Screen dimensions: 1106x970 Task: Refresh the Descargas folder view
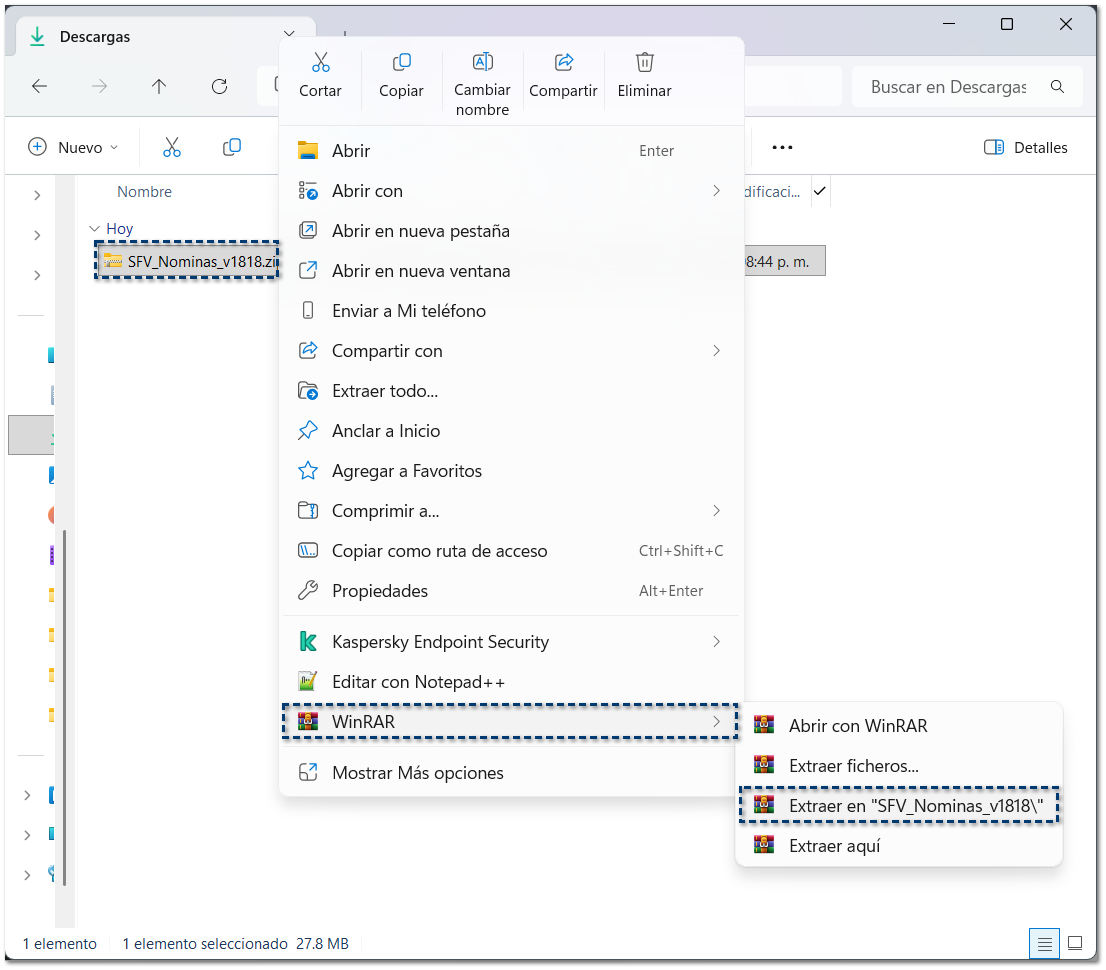point(220,87)
